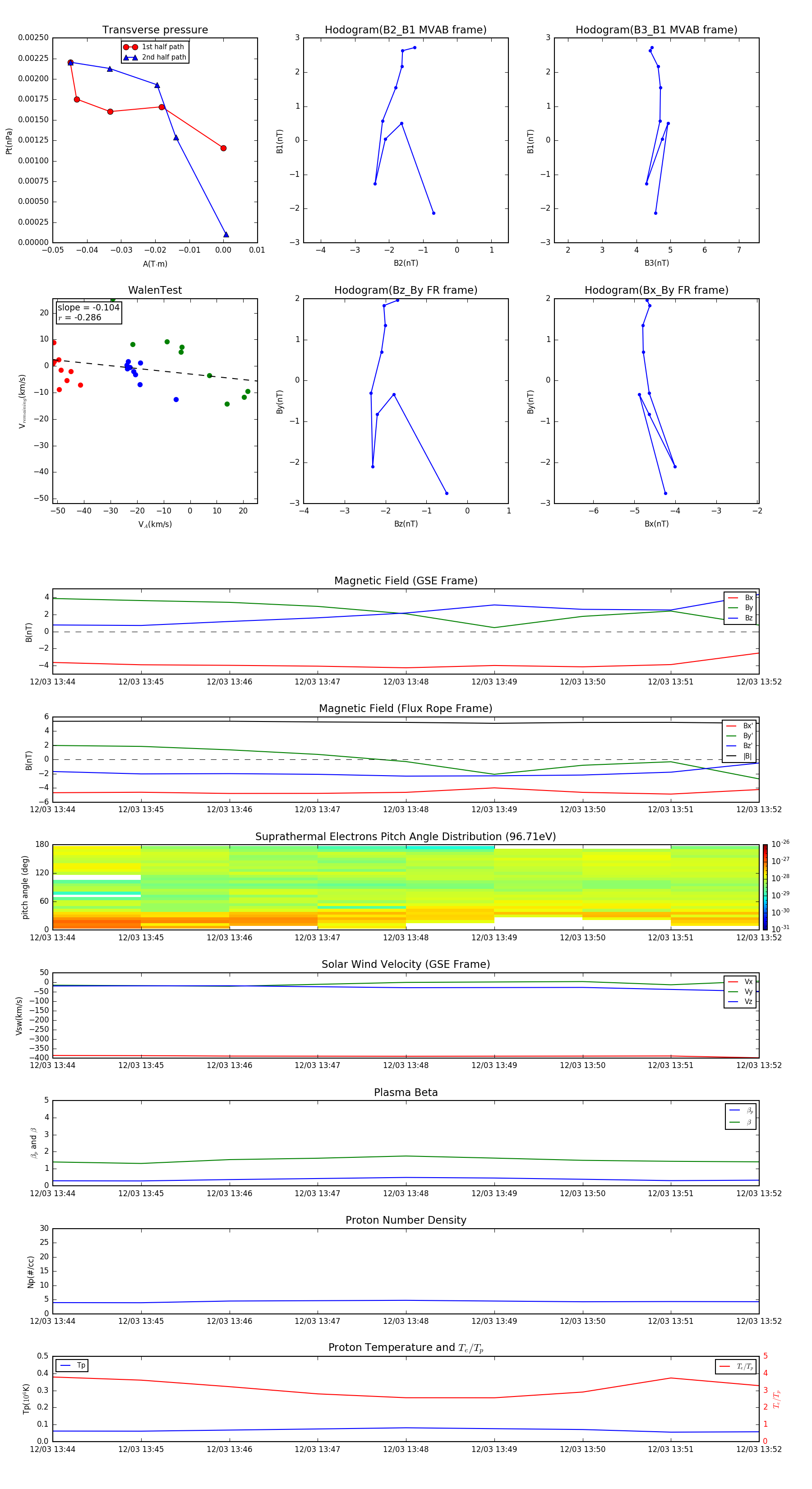The image size is (812, 1489).
Task: Click the '0.00250' tick on Transverse pressure axis
Action: pos(33,37)
